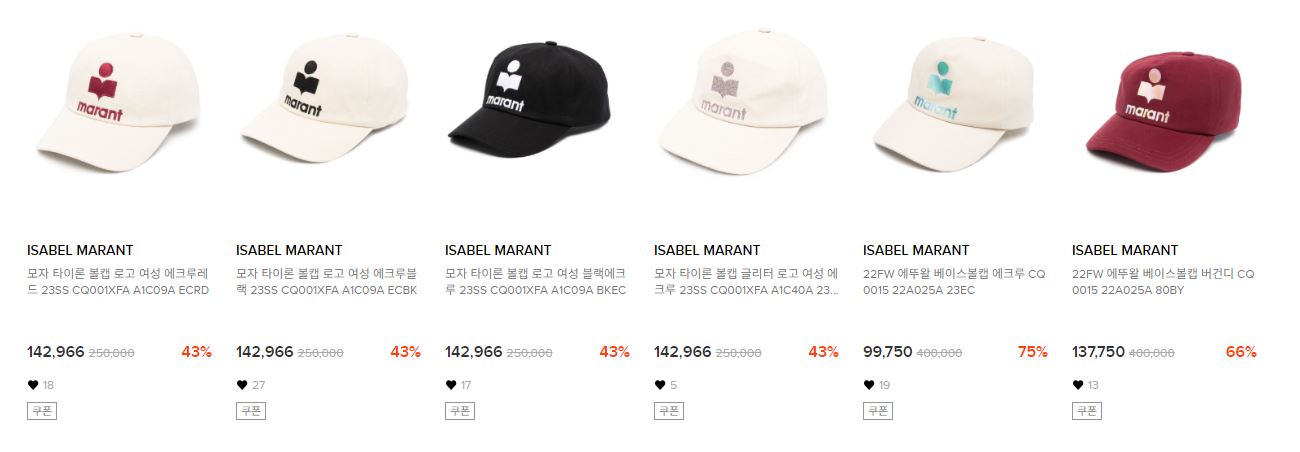Image resolution: width=1300 pixels, height=452 pixels.
Task: Click 쿠폰 badge under black cap
Action: tap(460, 410)
